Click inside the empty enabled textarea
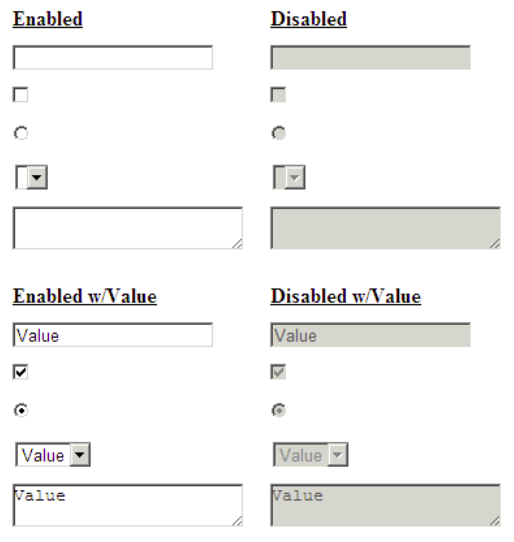514x542 pixels. (x=128, y=228)
